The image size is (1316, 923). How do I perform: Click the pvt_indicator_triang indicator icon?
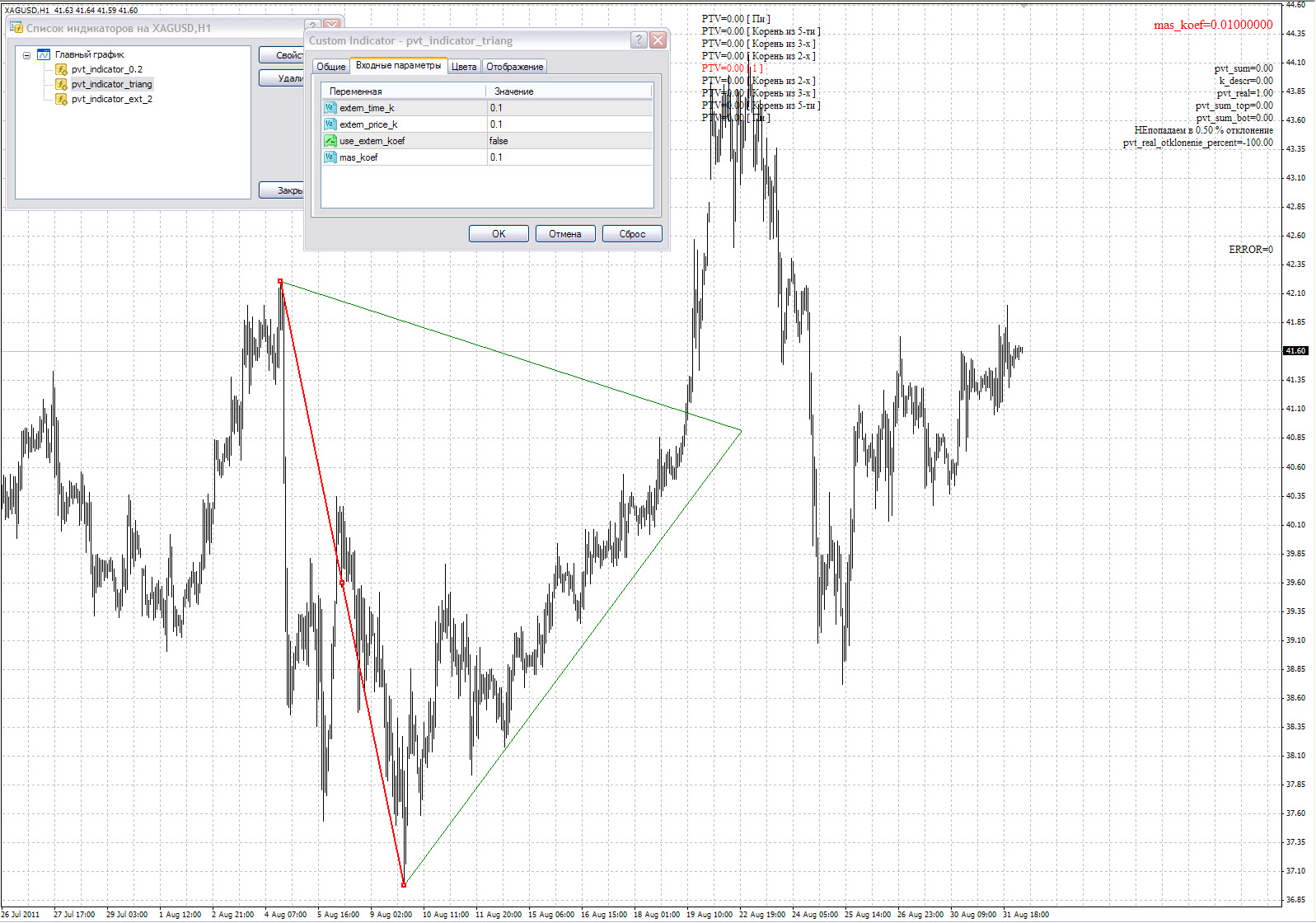pyautogui.click(x=61, y=84)
